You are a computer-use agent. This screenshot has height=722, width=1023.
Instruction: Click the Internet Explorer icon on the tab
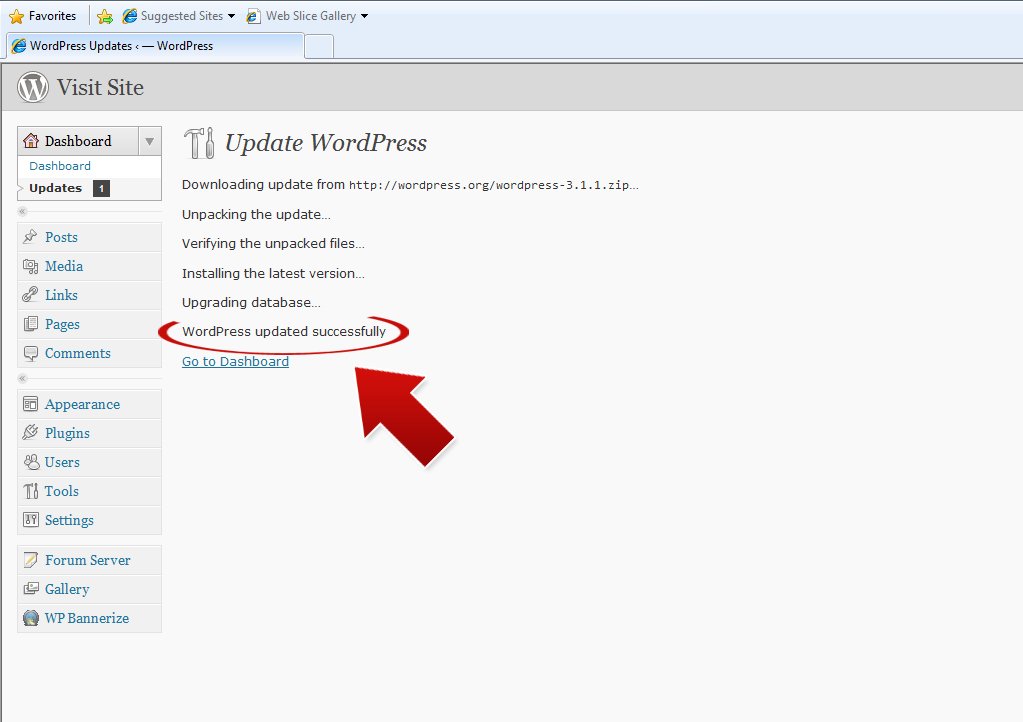click(x=19, y=46)
